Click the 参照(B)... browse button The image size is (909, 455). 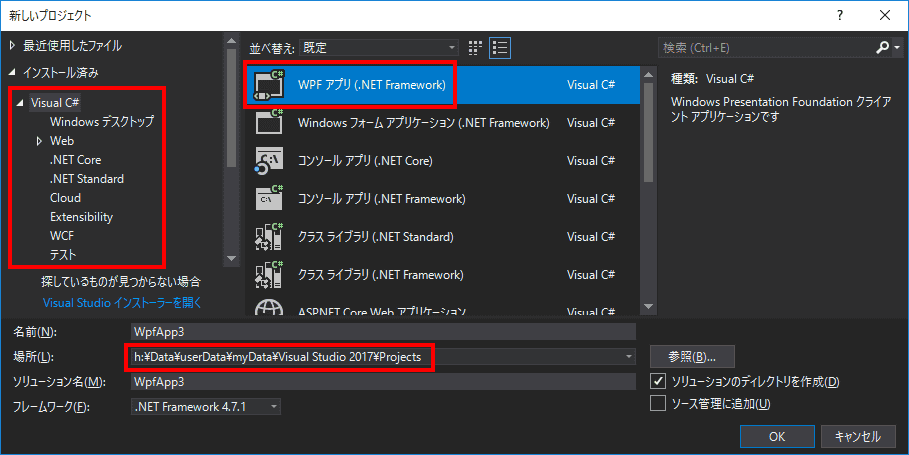point(692,356)
